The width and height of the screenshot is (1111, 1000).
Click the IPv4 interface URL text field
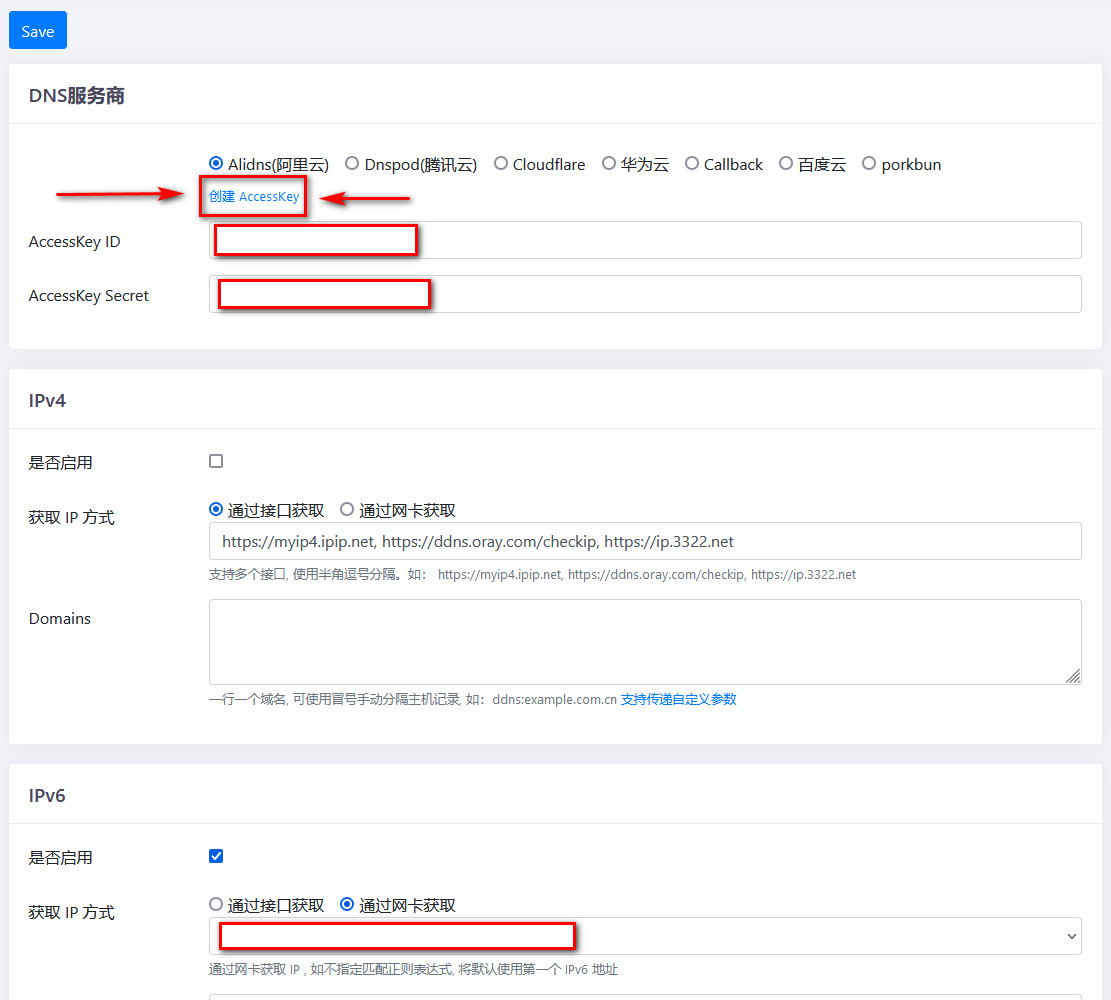click(x=645, y=541)
